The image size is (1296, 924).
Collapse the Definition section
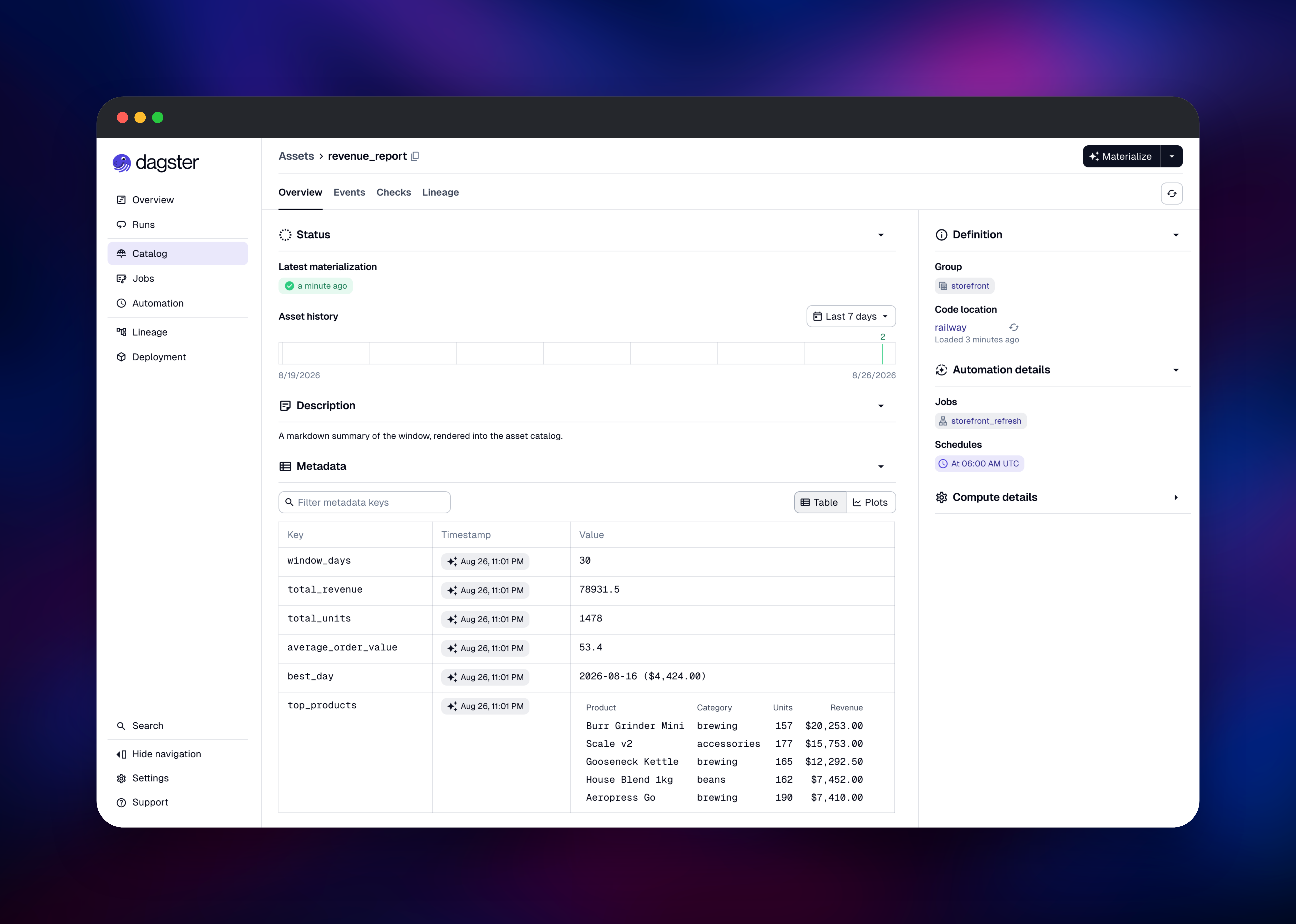[x=1176, y=235]
